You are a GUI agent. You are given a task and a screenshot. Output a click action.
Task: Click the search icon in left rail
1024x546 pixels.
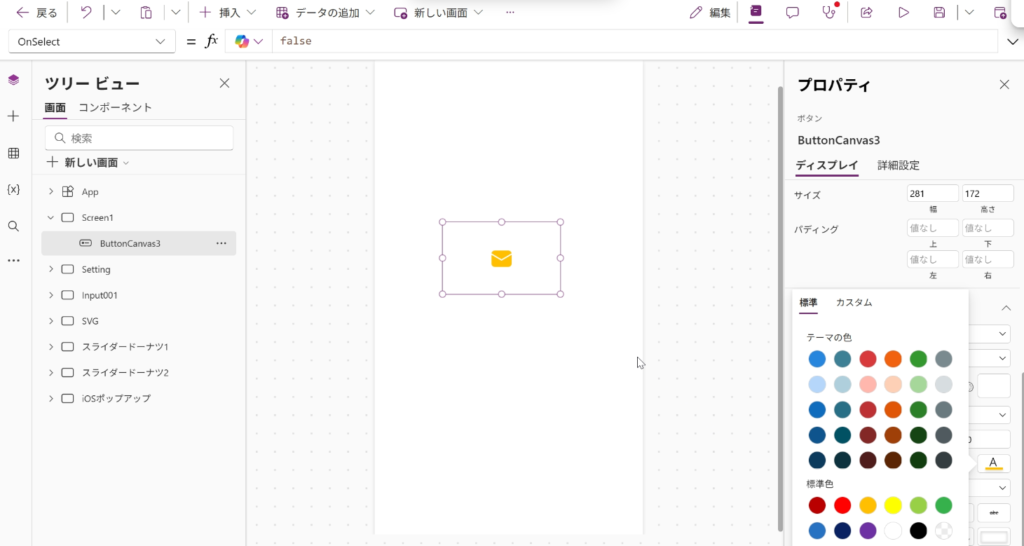click(x=13, y=226)
